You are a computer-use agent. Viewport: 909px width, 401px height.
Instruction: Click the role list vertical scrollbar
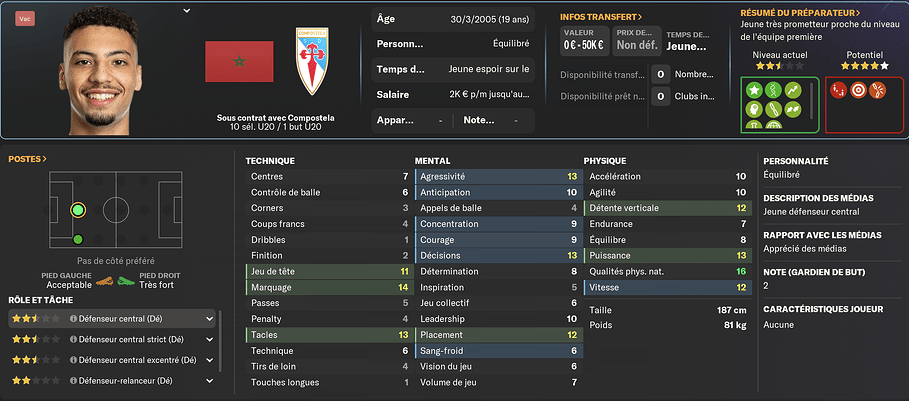click(220, 341)
